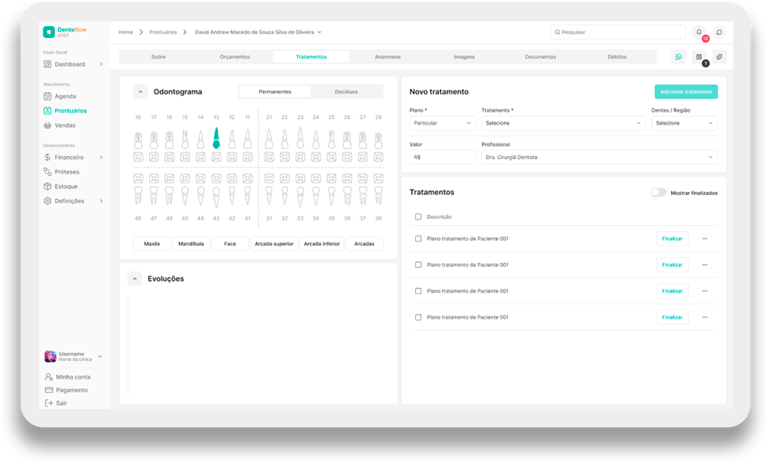Image resolution: width=768 pixels, height=463 pixels.
Task: Open the chat messages icon
Action: [719, 32]
